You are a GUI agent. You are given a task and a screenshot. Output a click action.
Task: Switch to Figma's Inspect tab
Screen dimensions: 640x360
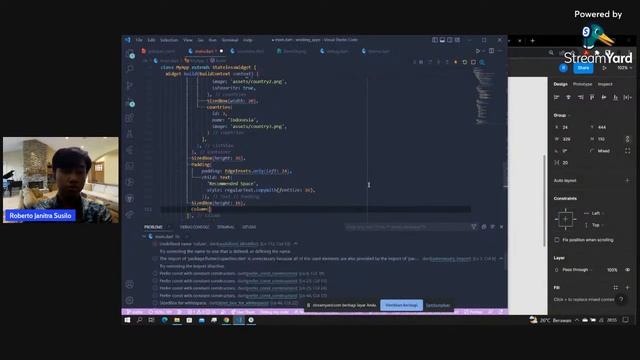pos(605,84)
